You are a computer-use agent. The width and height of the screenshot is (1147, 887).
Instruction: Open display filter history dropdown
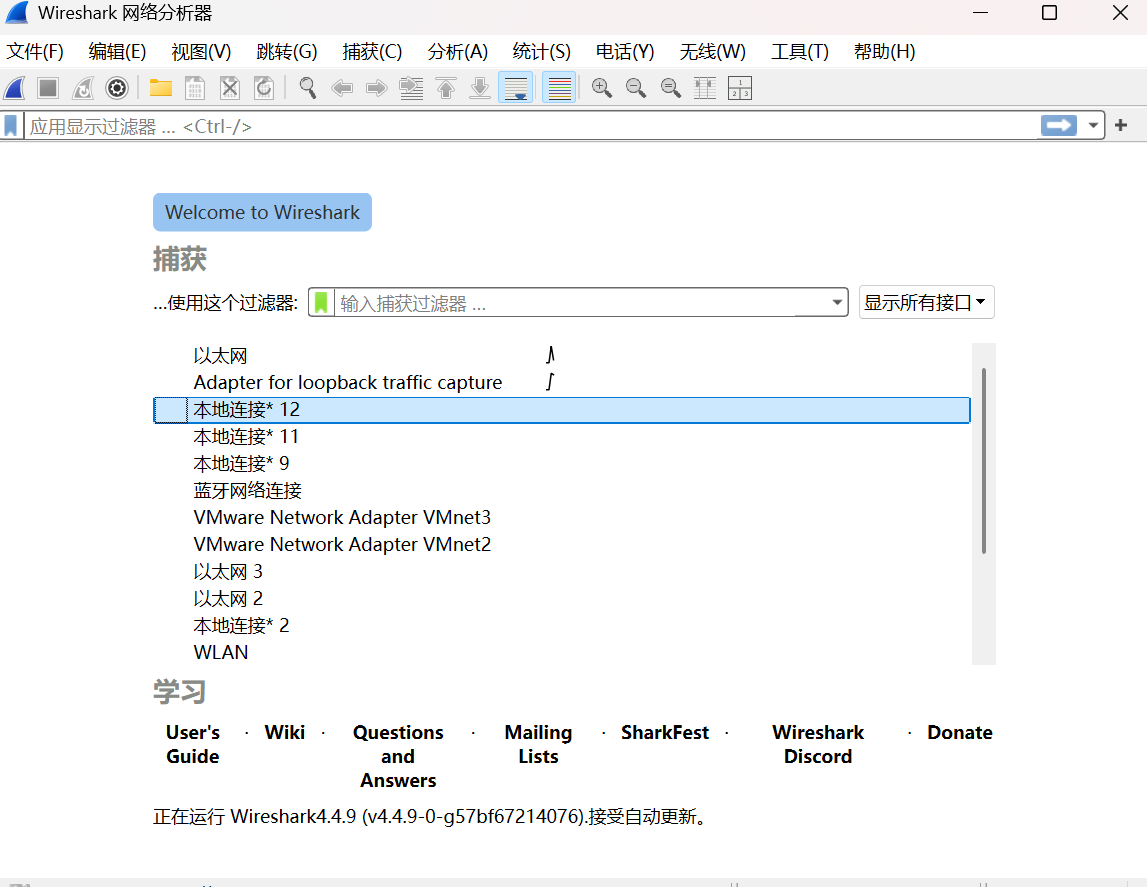tap(1093, 126)
